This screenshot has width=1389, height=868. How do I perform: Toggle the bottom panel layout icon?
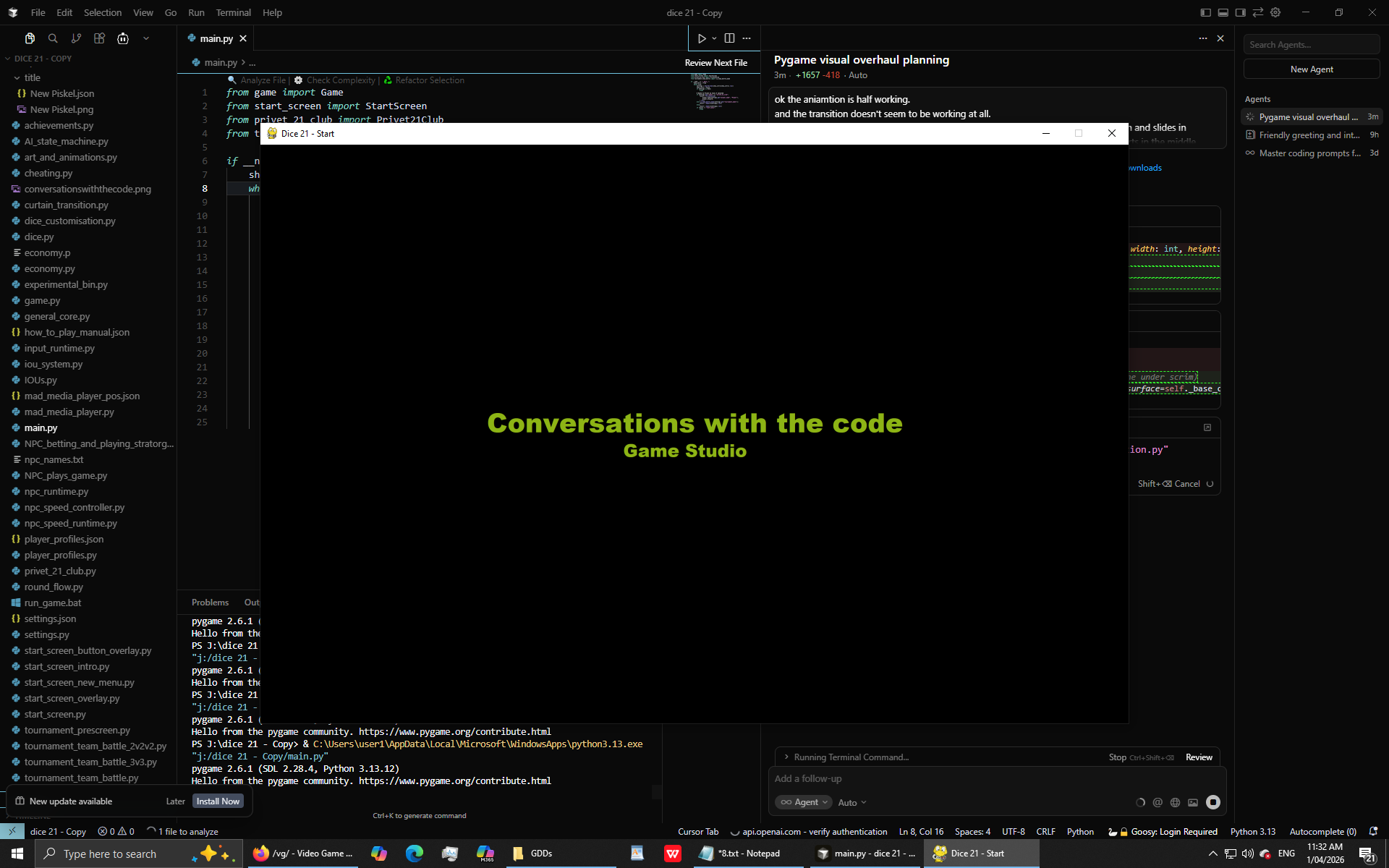(1223, 12)
